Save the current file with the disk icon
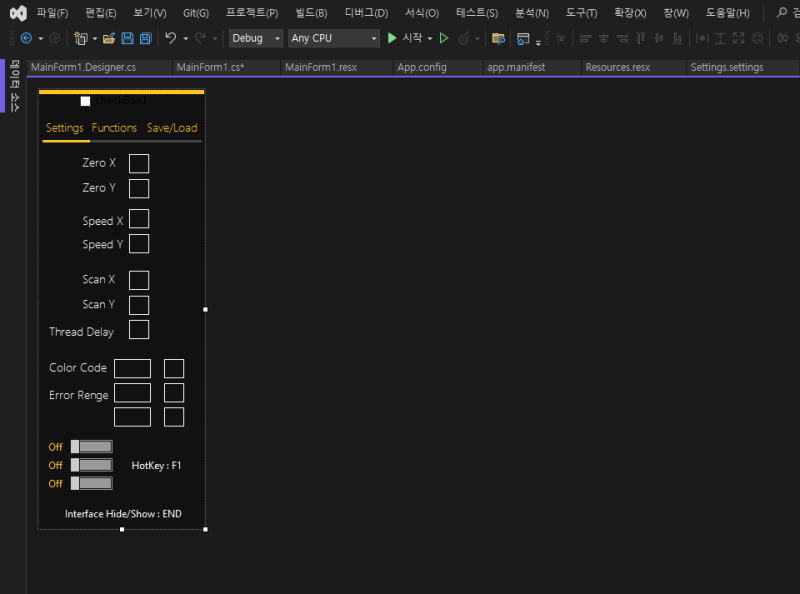This screenshot has height=594, width=800. (x=127, y=38)
